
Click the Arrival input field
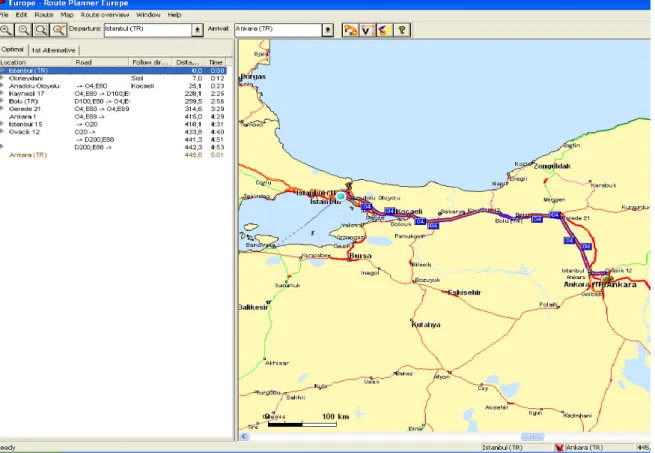278,30
